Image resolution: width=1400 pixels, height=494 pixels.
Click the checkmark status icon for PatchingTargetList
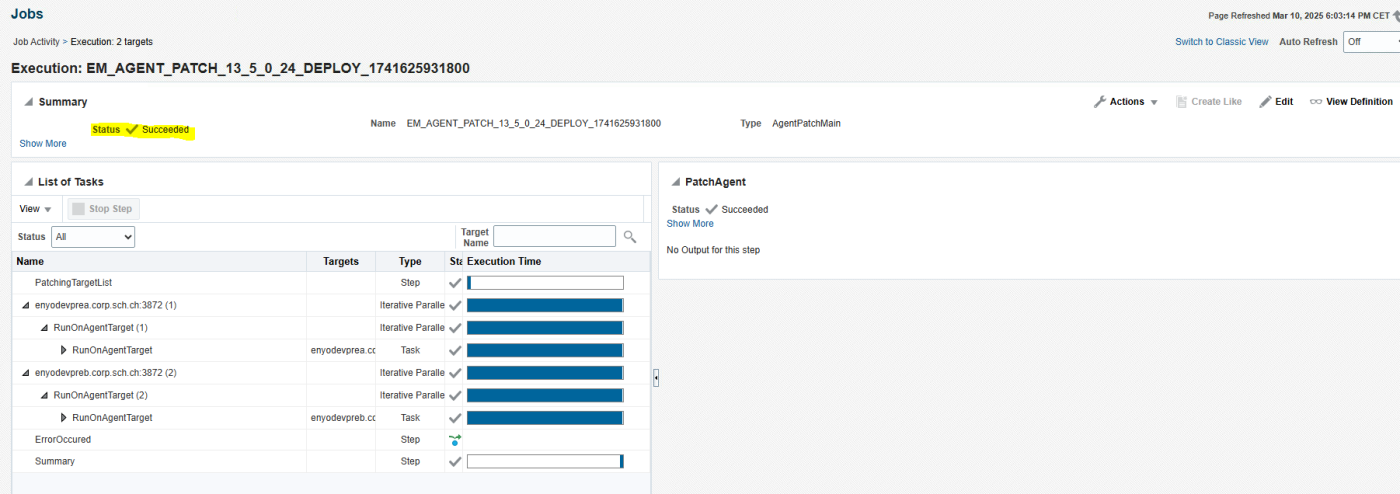pyautogui.click(x=456, y=283)
